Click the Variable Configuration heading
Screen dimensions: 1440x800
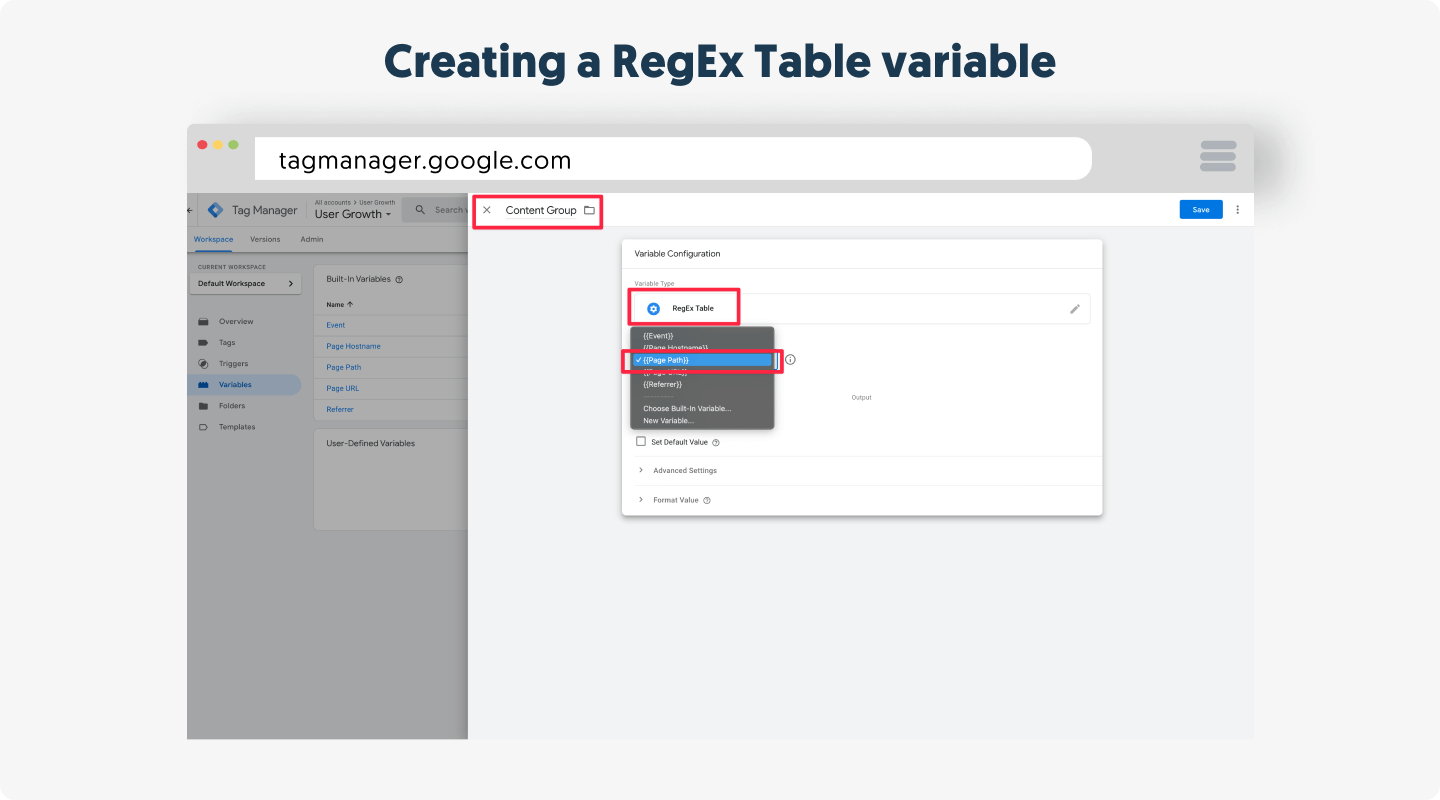[x=677, y=254]
